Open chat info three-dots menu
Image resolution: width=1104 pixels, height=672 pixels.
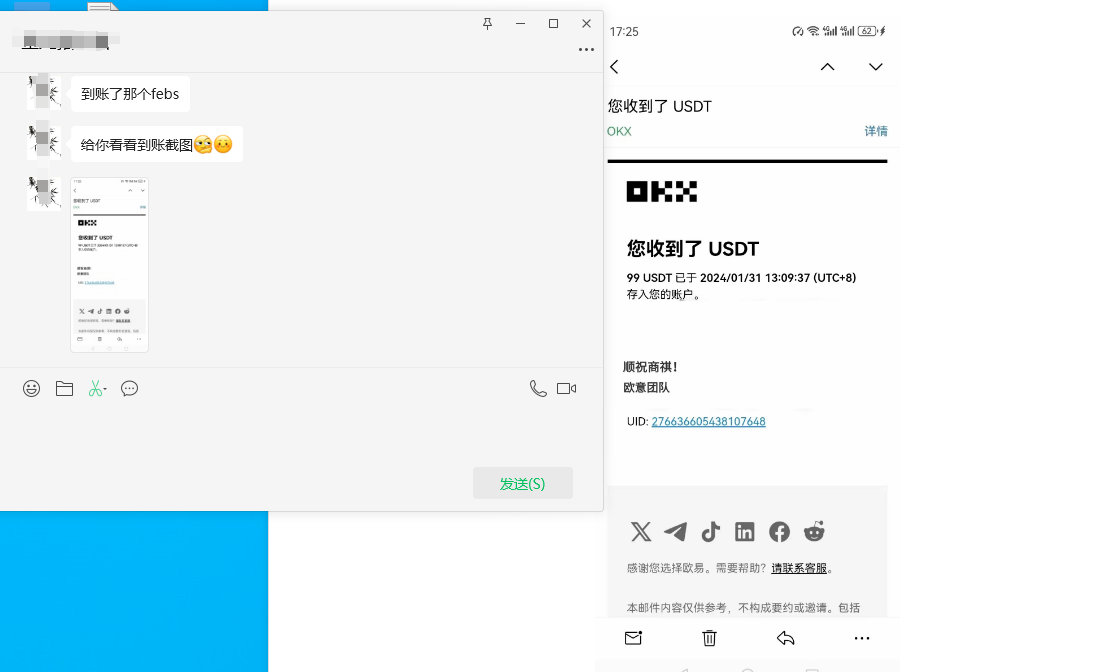pyautogui.click(x=586, y=50)
